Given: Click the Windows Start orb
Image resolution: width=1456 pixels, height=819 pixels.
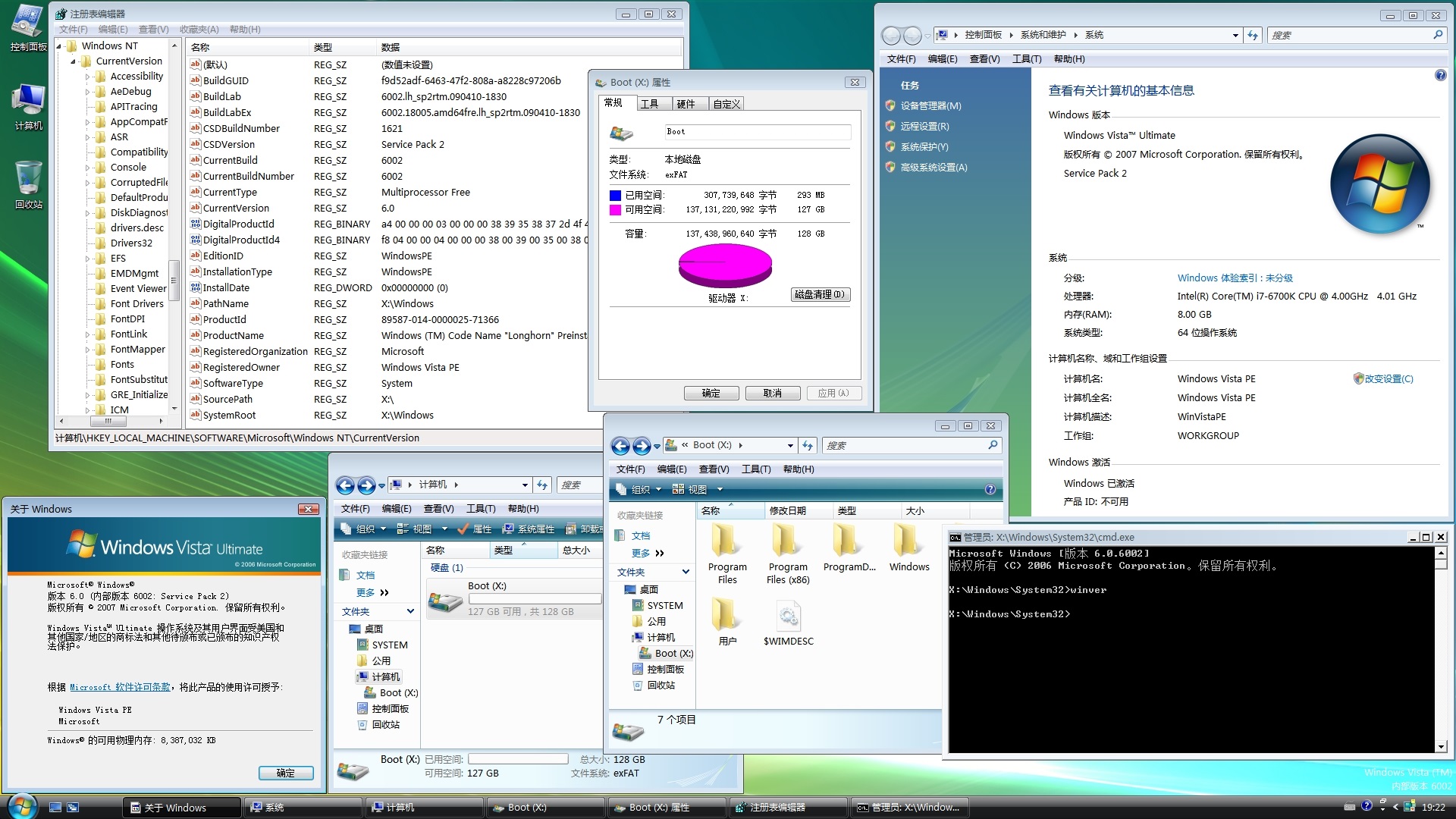Looking at the screenshot, I should [x=22, y=806].
